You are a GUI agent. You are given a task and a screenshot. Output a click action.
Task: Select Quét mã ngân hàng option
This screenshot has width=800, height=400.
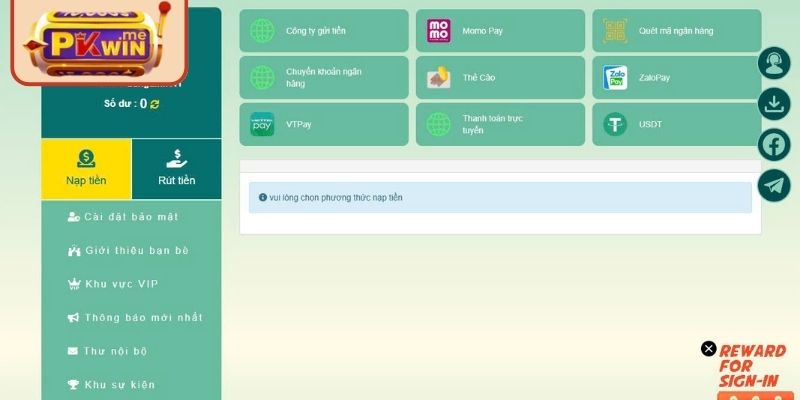(676, 31)
